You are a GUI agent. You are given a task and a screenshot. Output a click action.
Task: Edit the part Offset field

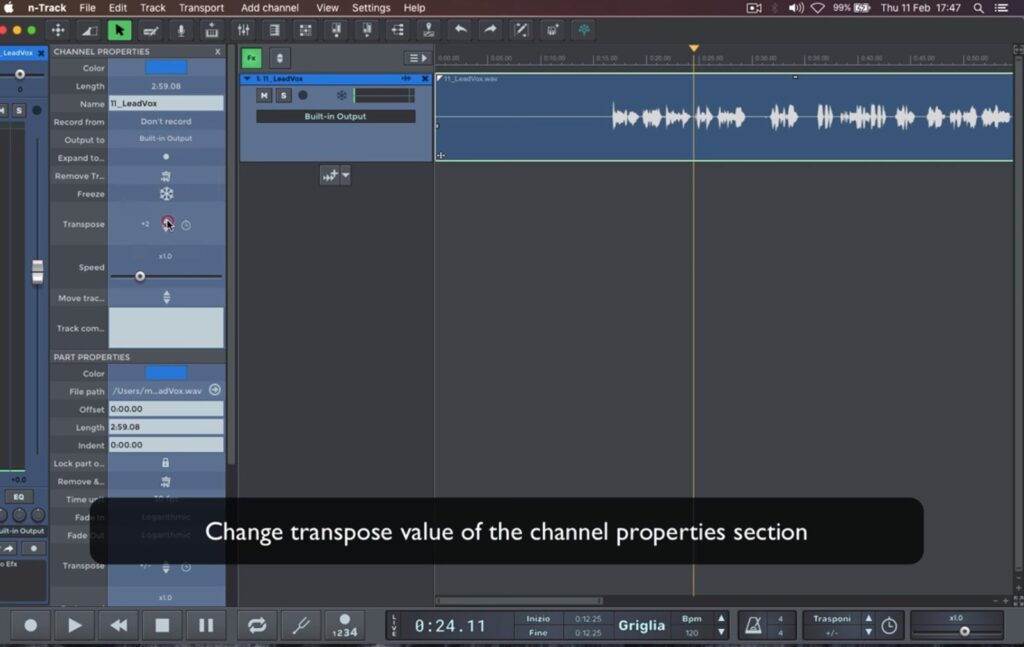coord(166,409)
